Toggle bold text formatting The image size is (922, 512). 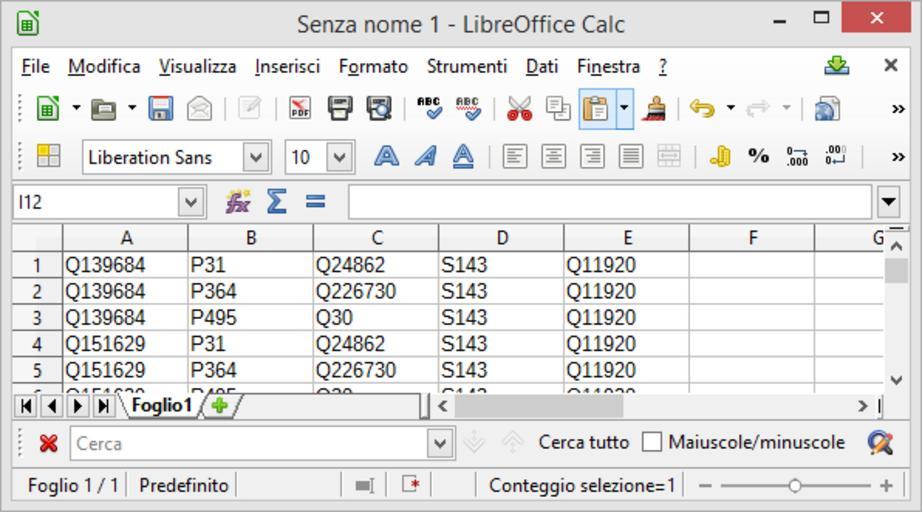(386, 156)
